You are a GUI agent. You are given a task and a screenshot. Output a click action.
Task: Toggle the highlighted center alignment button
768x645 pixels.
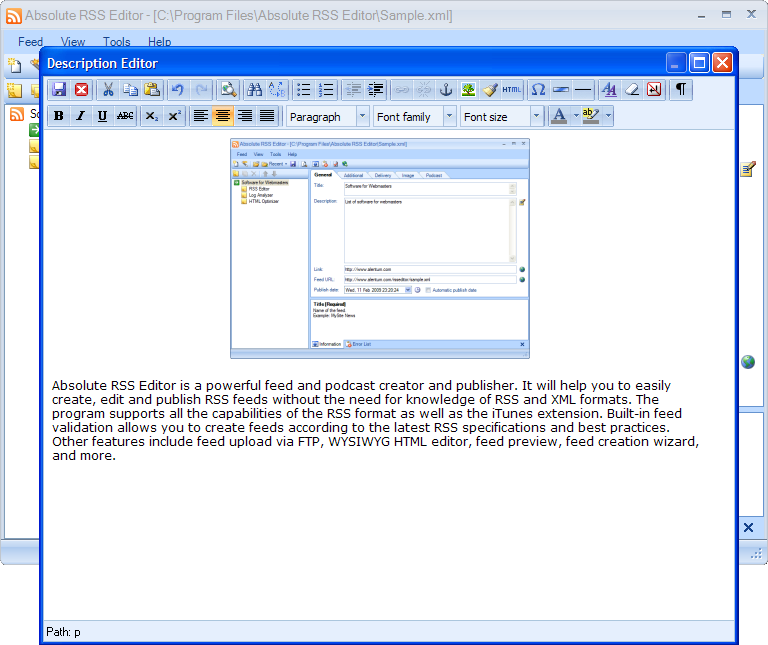click(x=223, y=116)
